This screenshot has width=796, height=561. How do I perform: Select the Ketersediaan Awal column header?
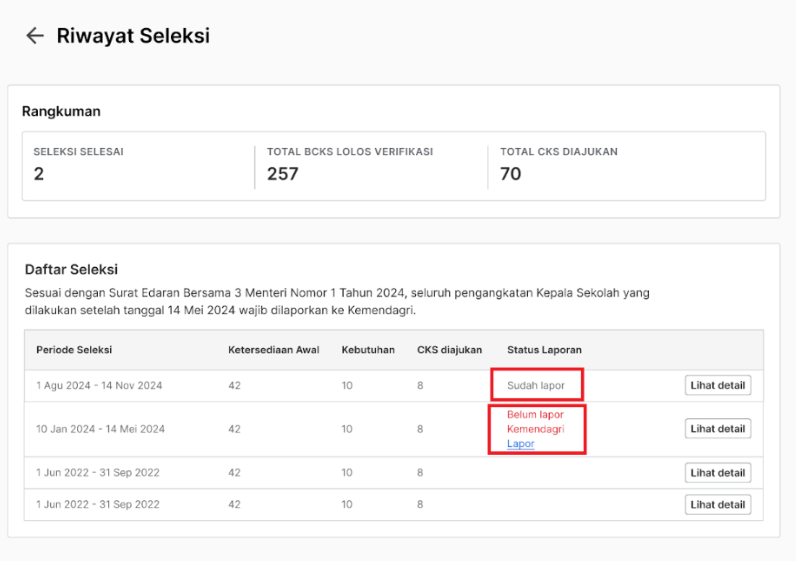[x=274, y=350]
